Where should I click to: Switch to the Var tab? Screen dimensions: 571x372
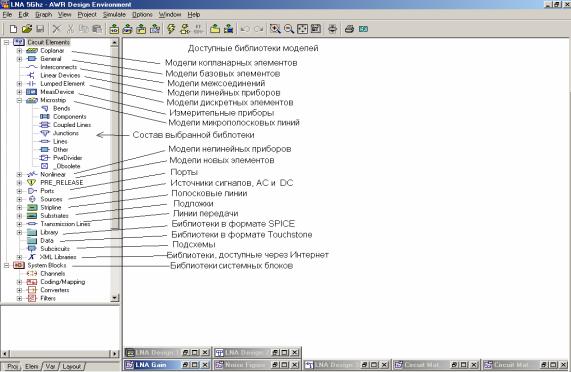pyautogui.click(x=50, y=366)
